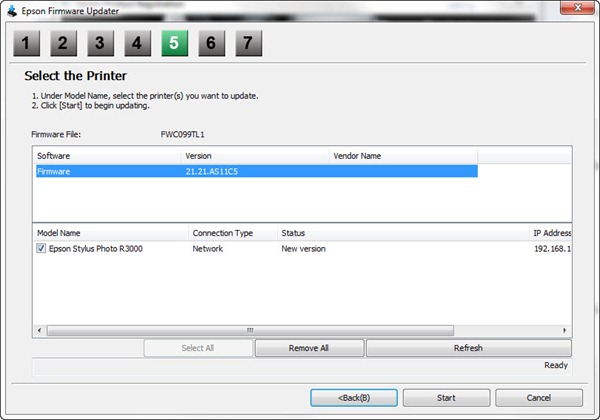Click the Model Name column header

click(x=111, y=233)
